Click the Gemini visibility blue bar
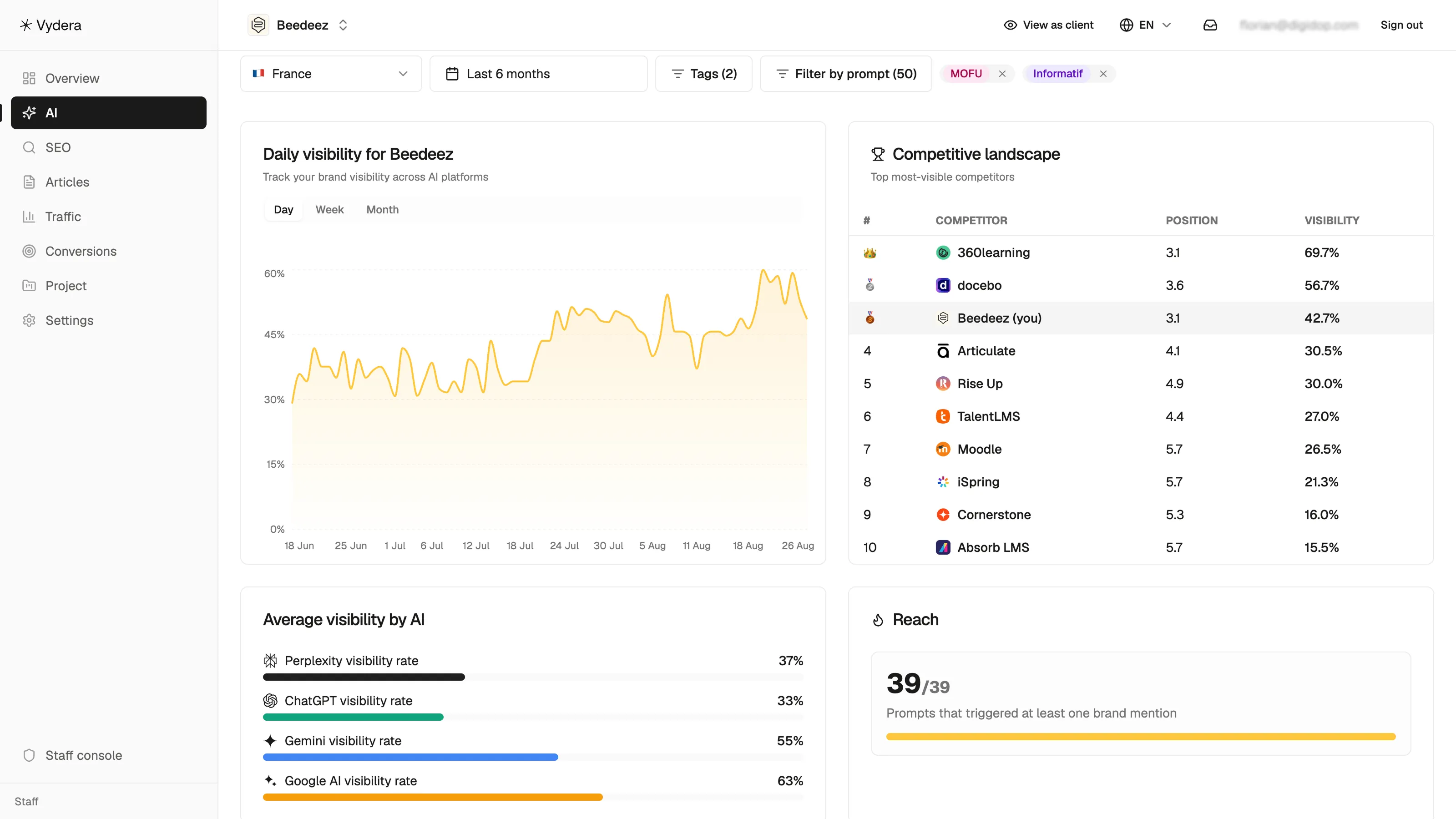This screenshot has height=819, width=1456. tap(410, 757)
